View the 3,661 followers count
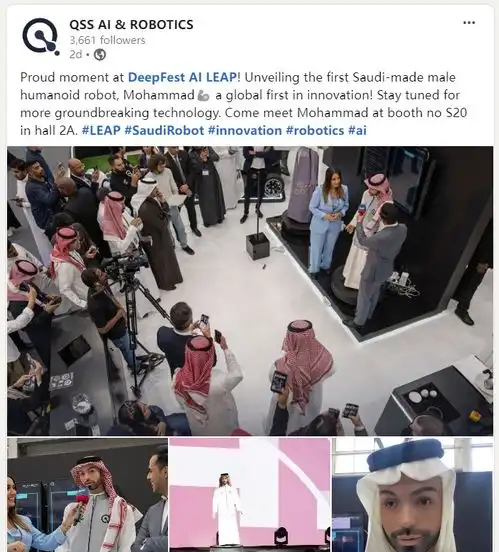Image resolution: width=499 pixels, height=552 pixels. tap(107, 40)
